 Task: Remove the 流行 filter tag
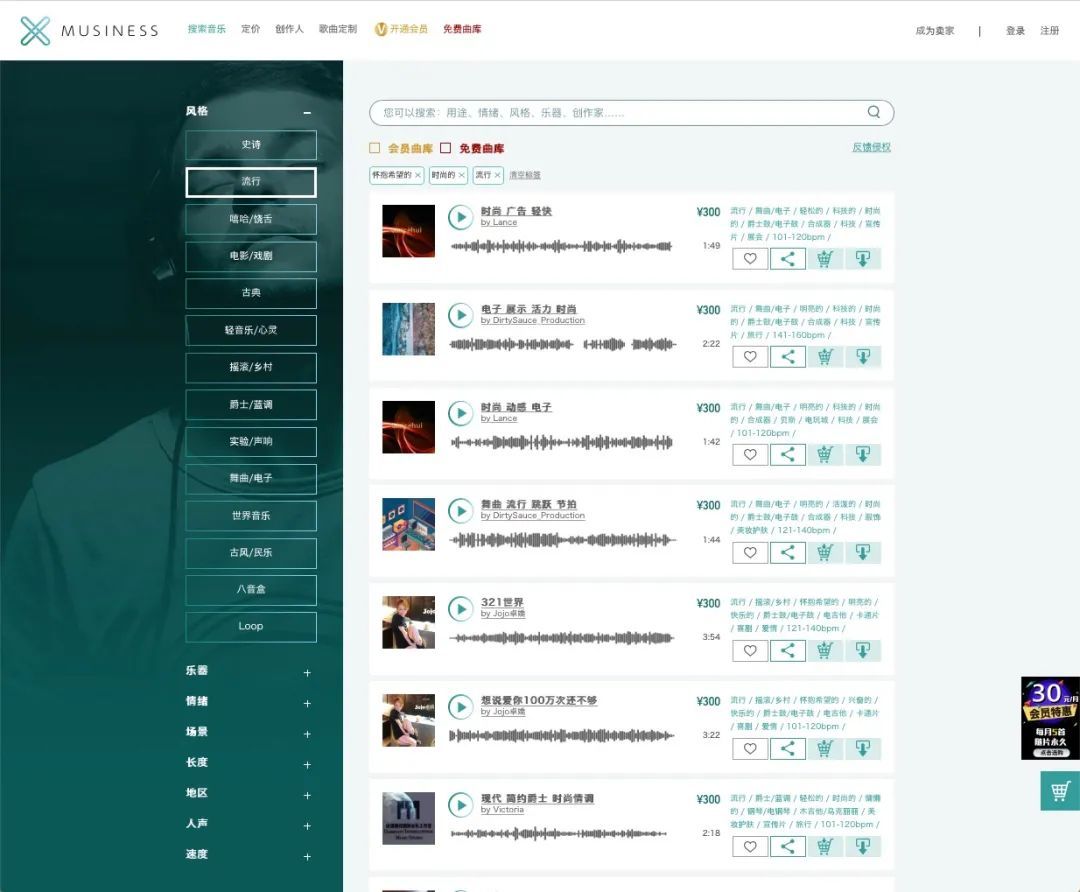coord(497,175)
